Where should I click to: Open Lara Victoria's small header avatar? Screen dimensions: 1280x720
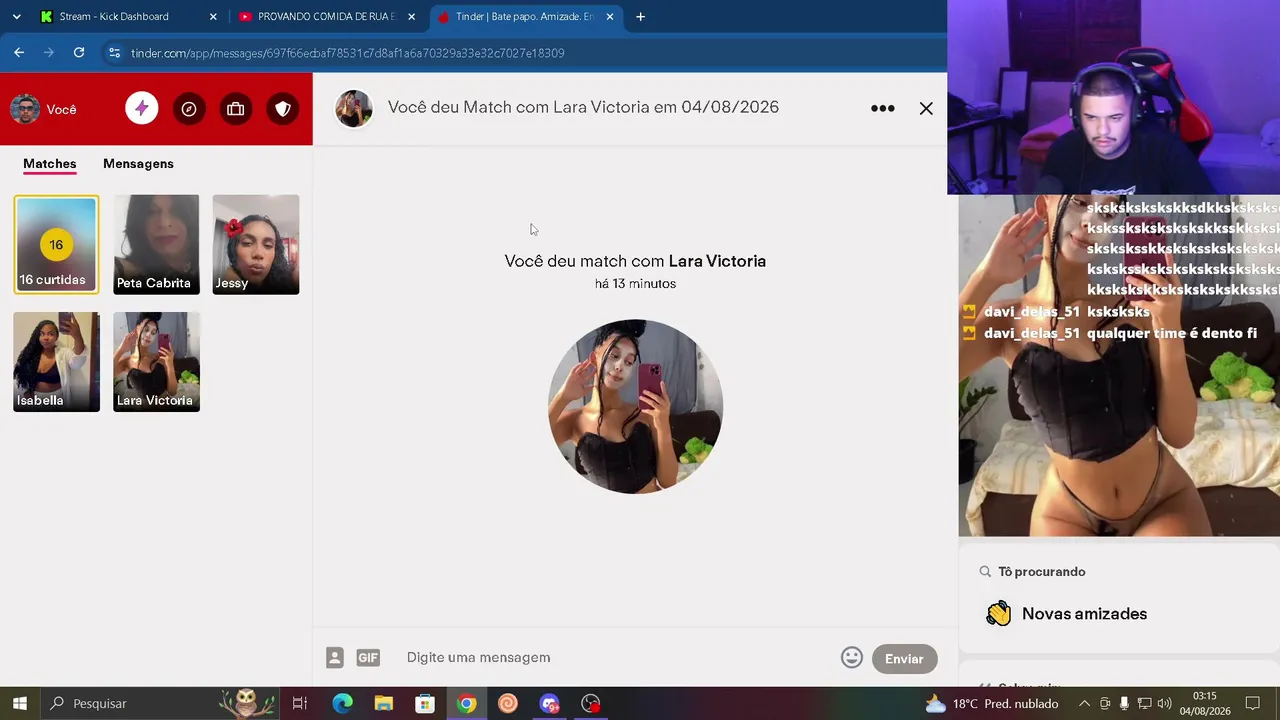(353, 108)
